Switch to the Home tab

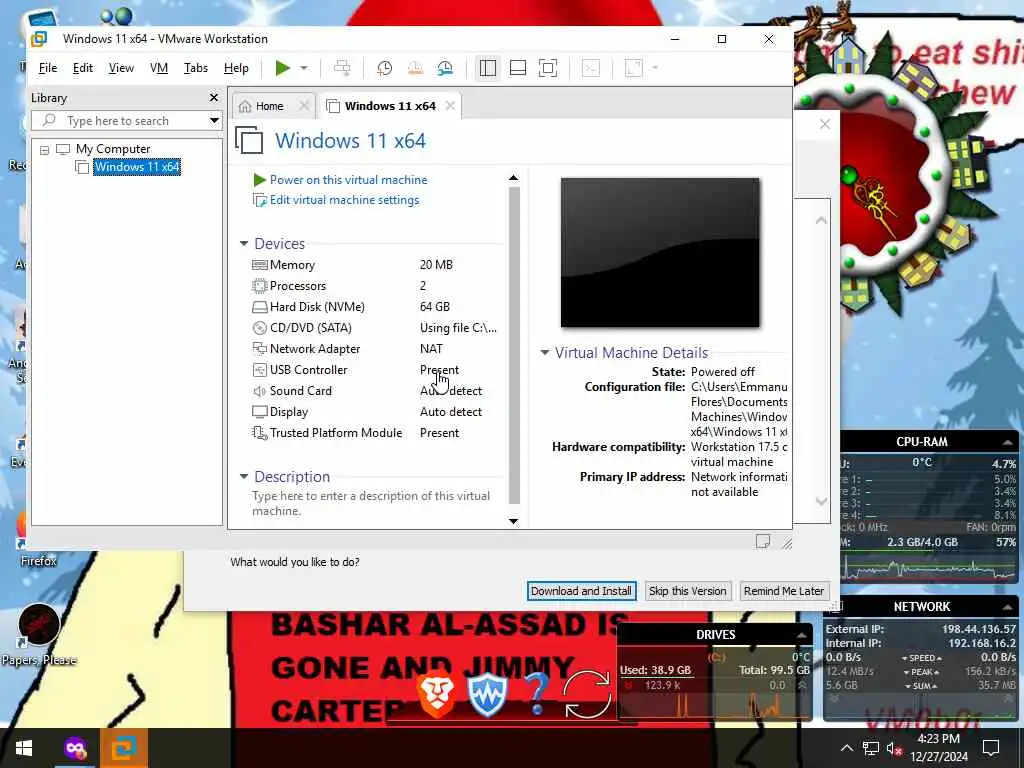pyautogui.click(x=269, y=106)
